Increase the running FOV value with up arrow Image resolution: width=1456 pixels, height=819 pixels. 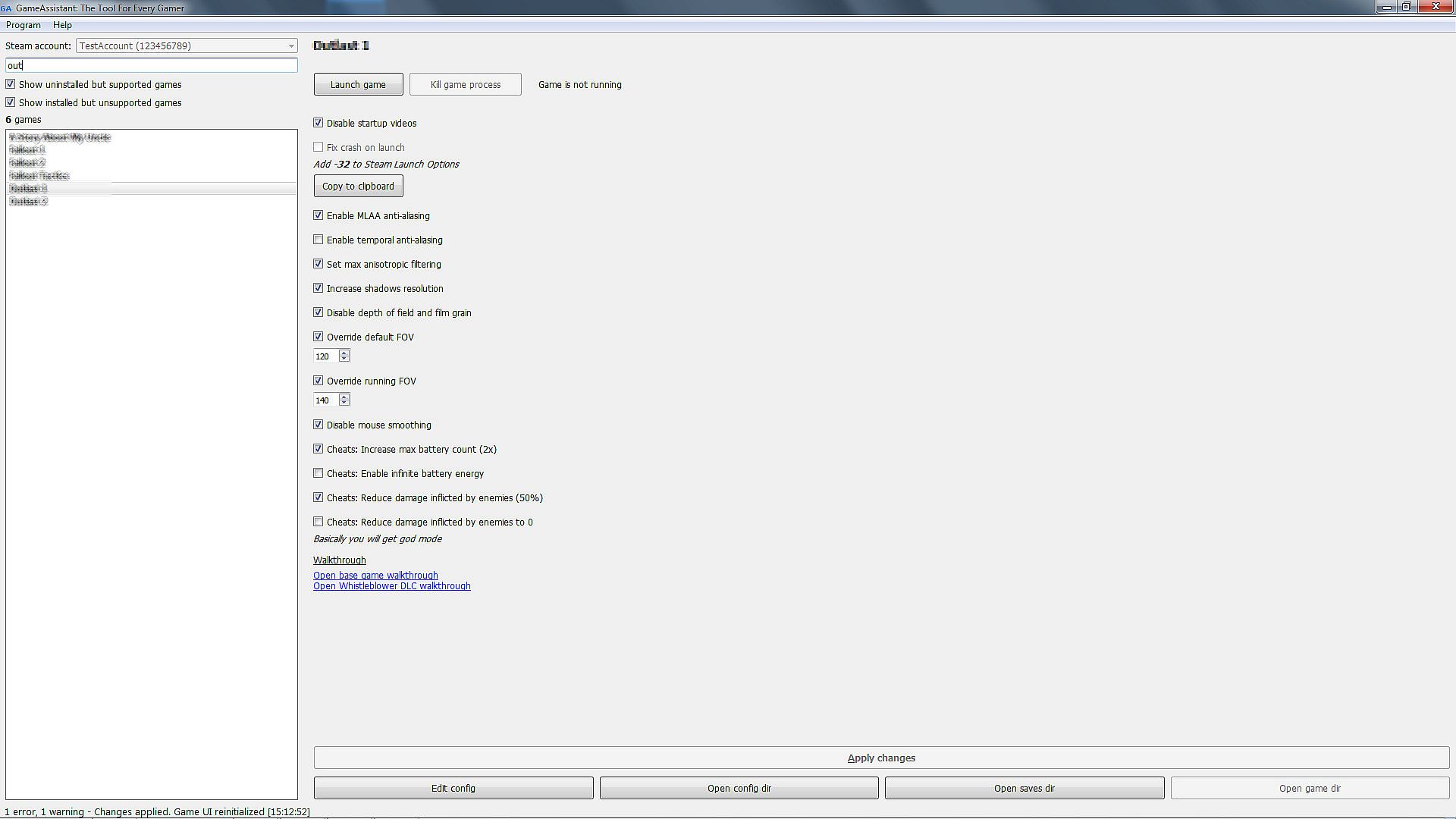click(x=344, y=397)
